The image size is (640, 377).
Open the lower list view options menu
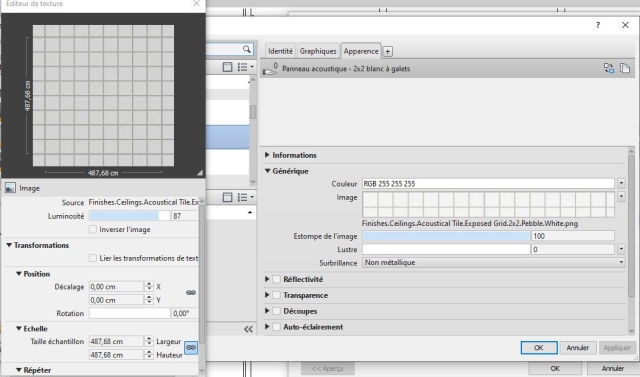coord(246,197)
